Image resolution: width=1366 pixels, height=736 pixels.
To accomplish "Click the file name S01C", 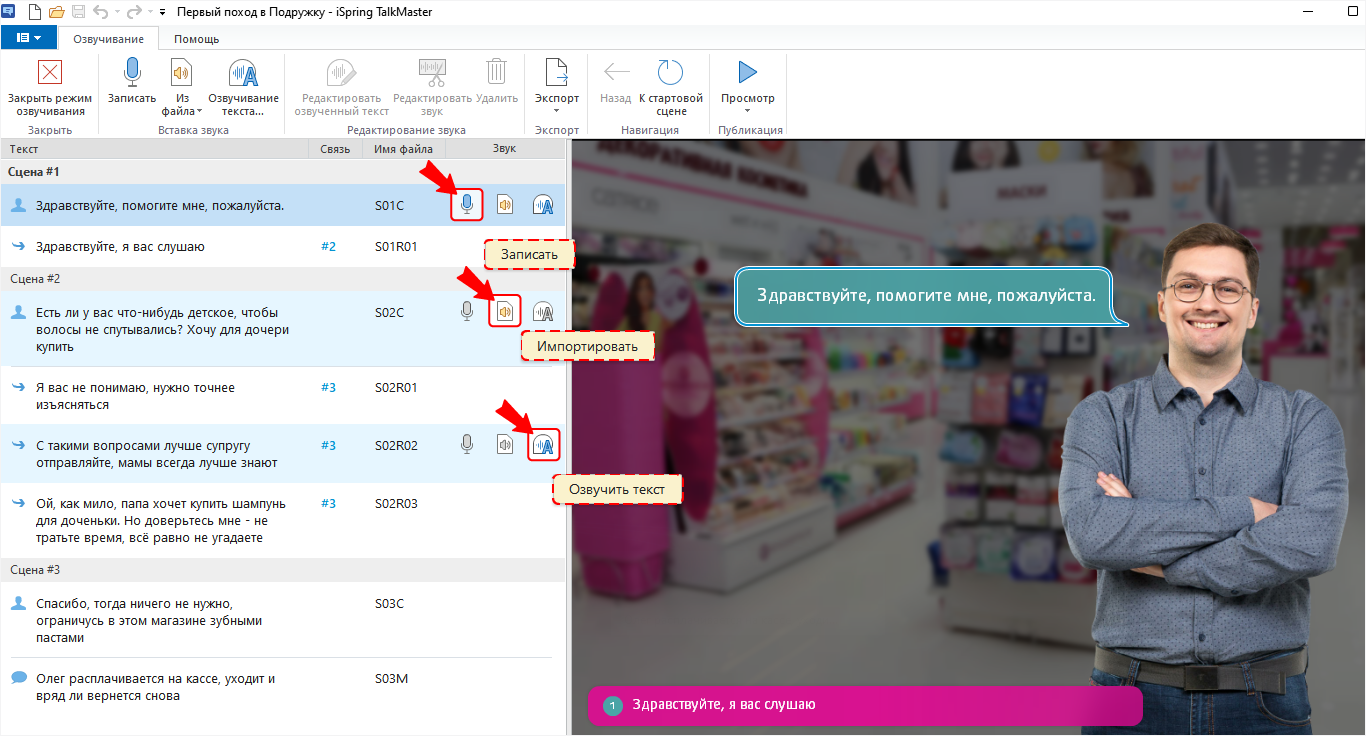I will coord(389,206).
